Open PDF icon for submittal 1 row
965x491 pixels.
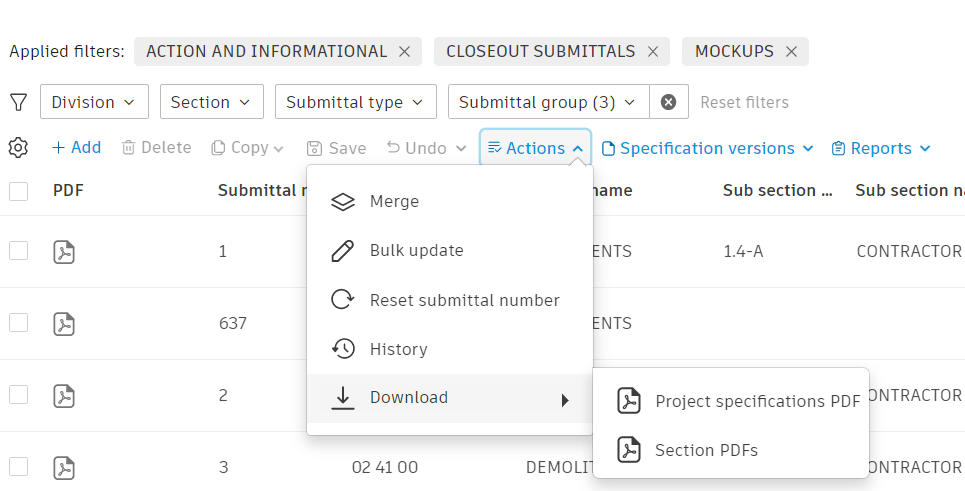pos(64,252)
